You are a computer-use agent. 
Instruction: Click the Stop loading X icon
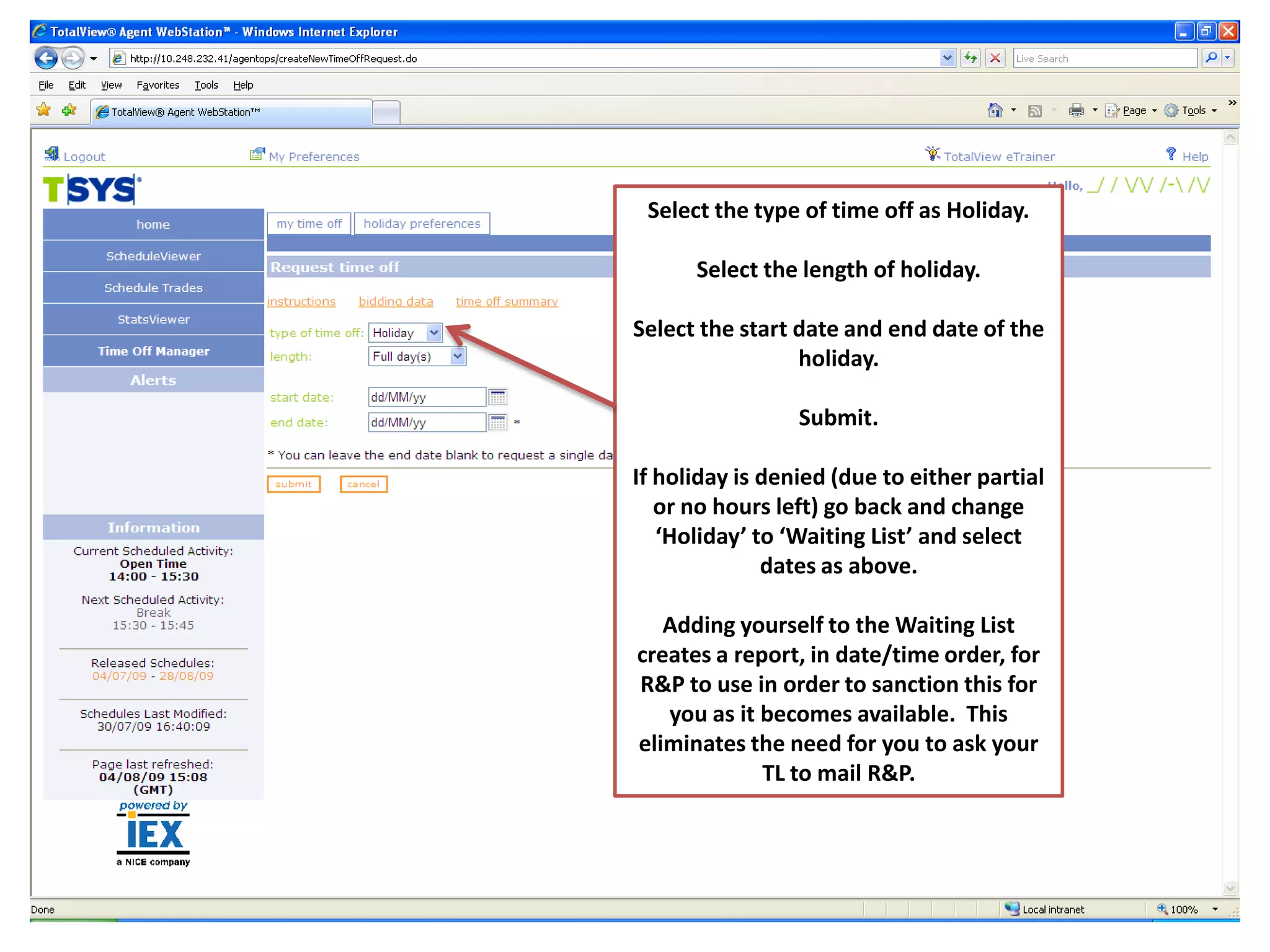pos(995,58)
